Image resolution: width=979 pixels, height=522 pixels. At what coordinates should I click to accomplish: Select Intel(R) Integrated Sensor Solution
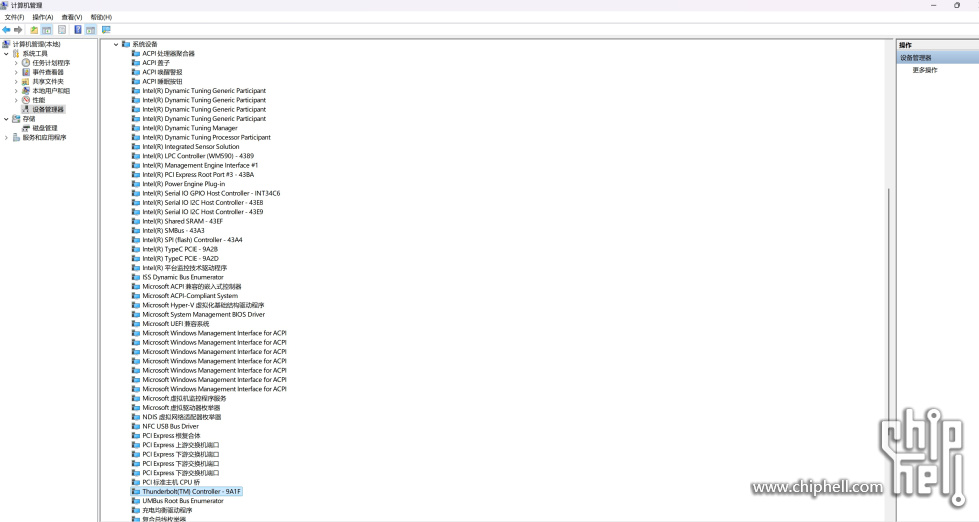[190, 147]
